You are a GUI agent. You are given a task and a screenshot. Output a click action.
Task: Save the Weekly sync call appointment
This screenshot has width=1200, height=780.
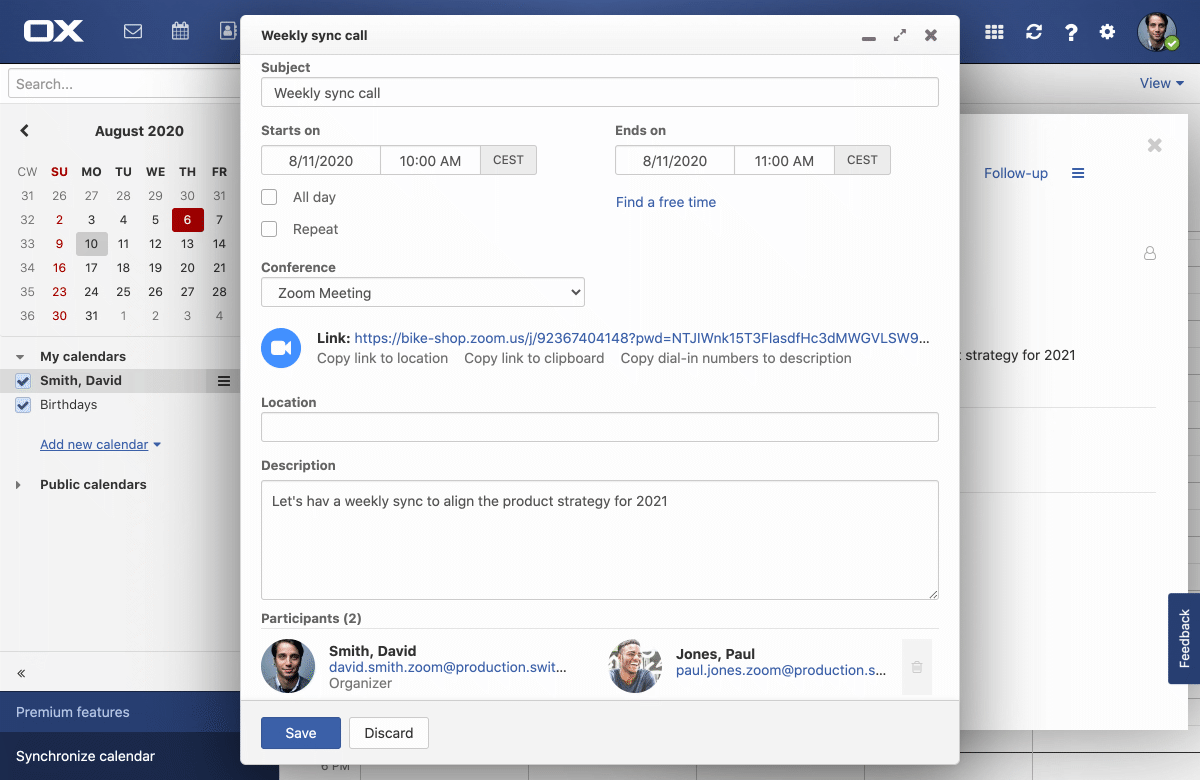pyautogui.click(x=300, y=733)
